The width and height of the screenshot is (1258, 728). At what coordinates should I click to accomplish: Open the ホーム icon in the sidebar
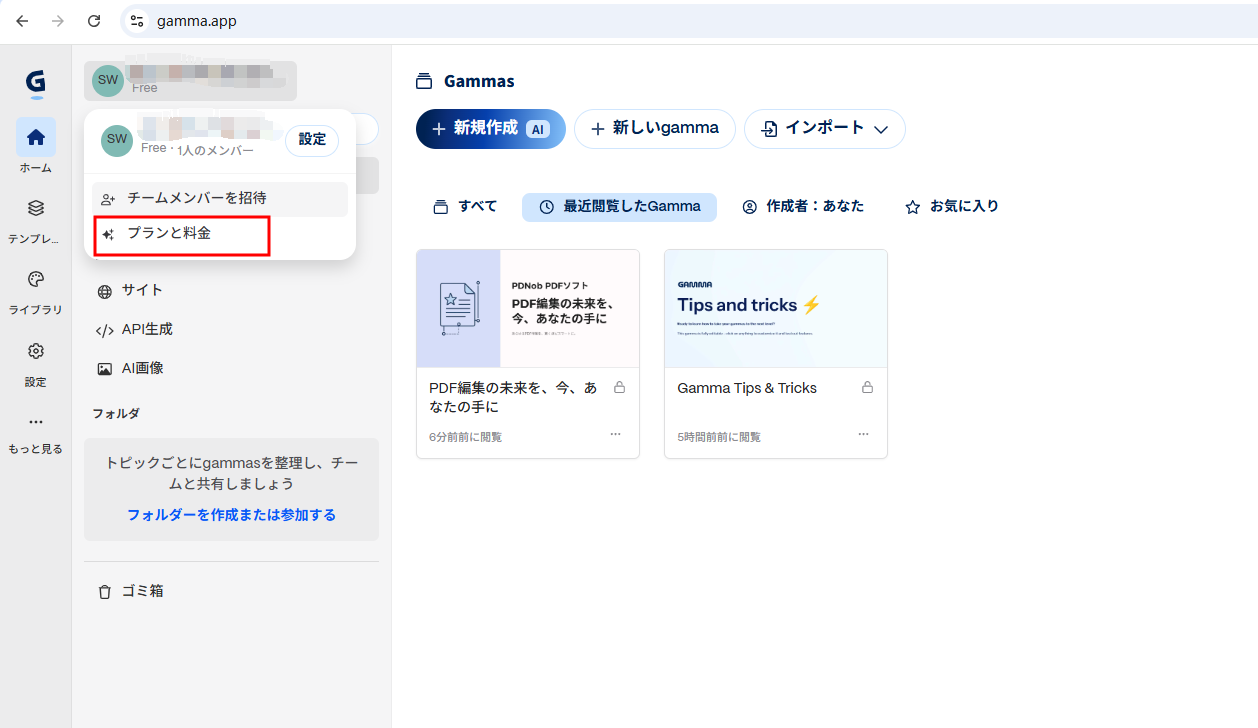(35, 137)
